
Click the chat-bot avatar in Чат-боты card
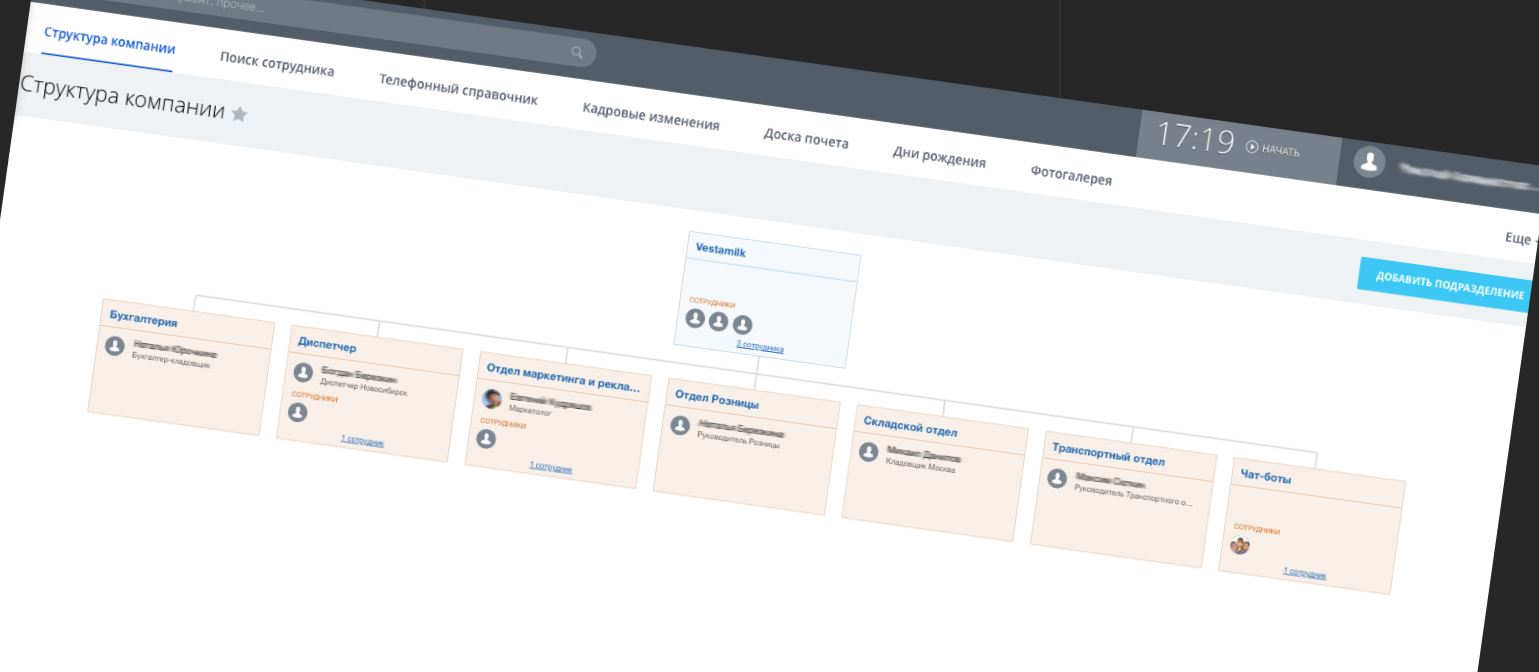1240,545
